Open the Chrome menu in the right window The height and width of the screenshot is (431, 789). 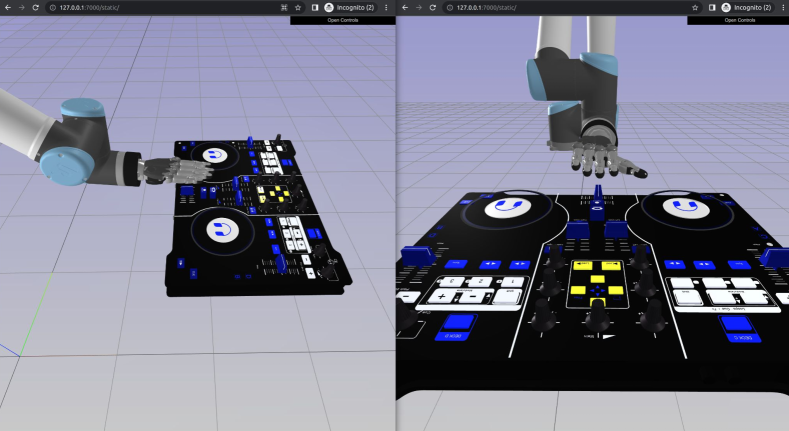(783, 8)
